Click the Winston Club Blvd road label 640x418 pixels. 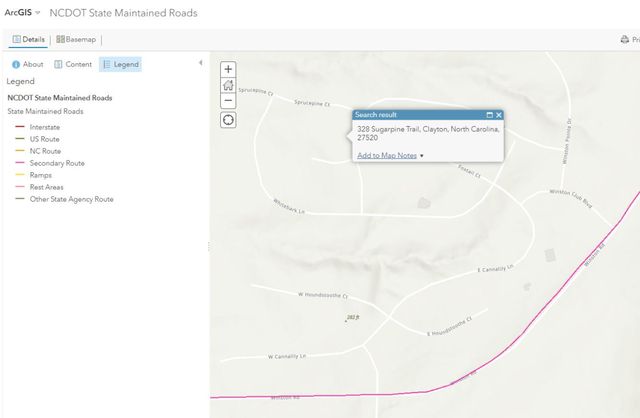[570, 198]
